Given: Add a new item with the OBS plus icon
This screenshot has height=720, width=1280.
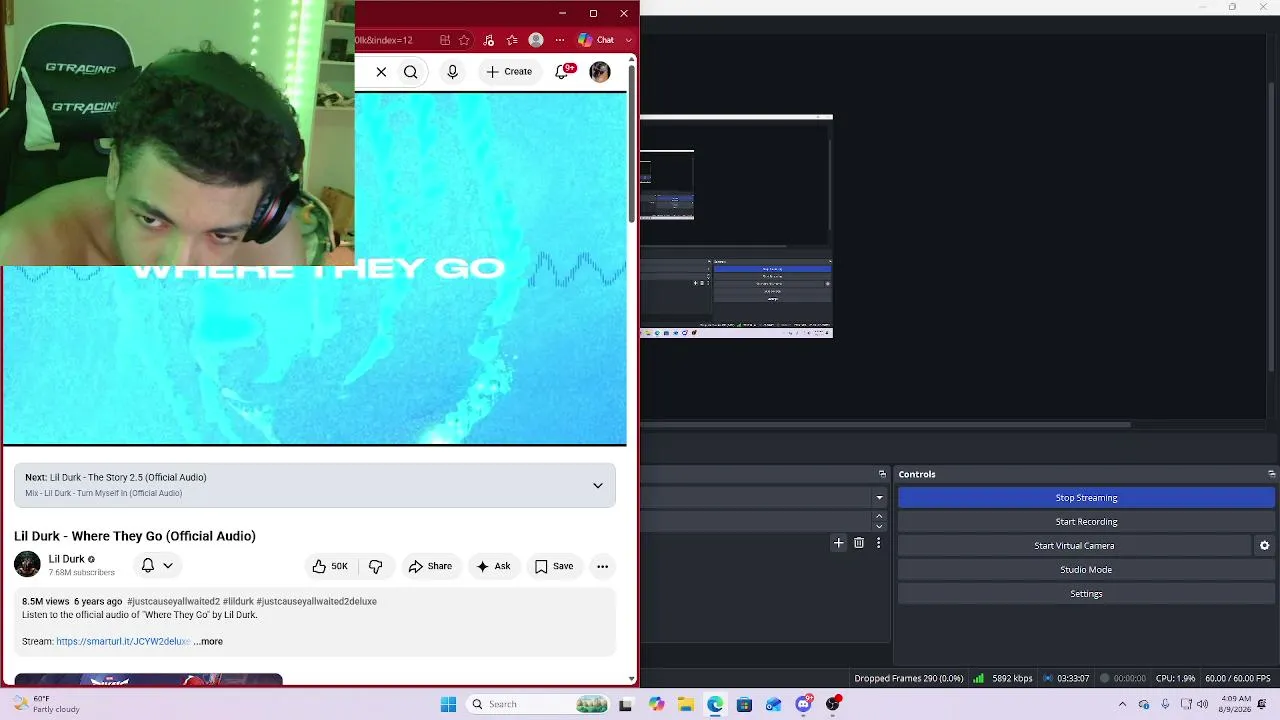Looking at the screenshot, I should point(838,543).
